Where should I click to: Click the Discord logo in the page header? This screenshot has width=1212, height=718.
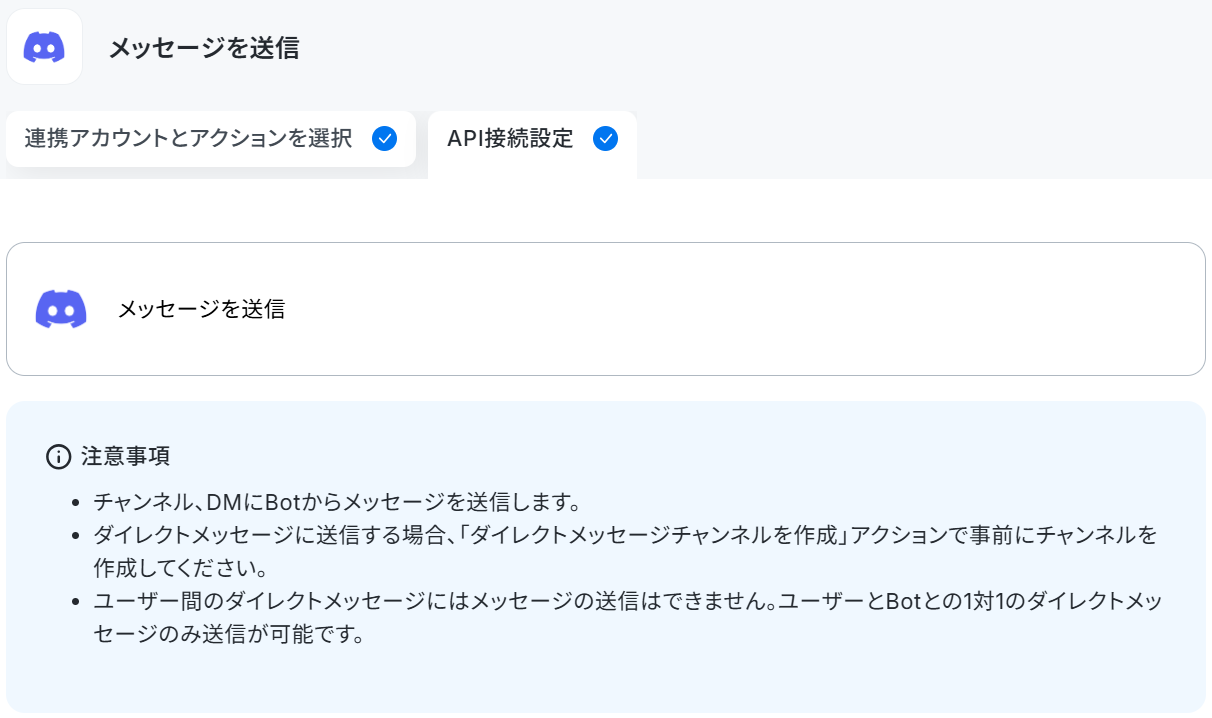pyautogui.click(x=44, y=47)
